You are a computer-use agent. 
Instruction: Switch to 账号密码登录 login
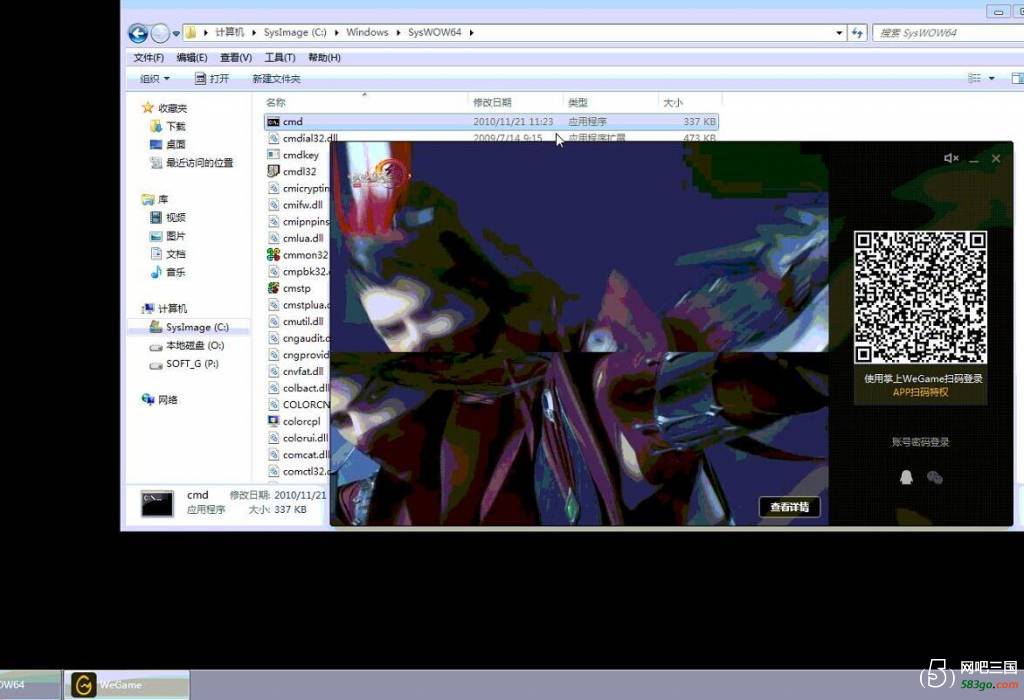point(920,442)
